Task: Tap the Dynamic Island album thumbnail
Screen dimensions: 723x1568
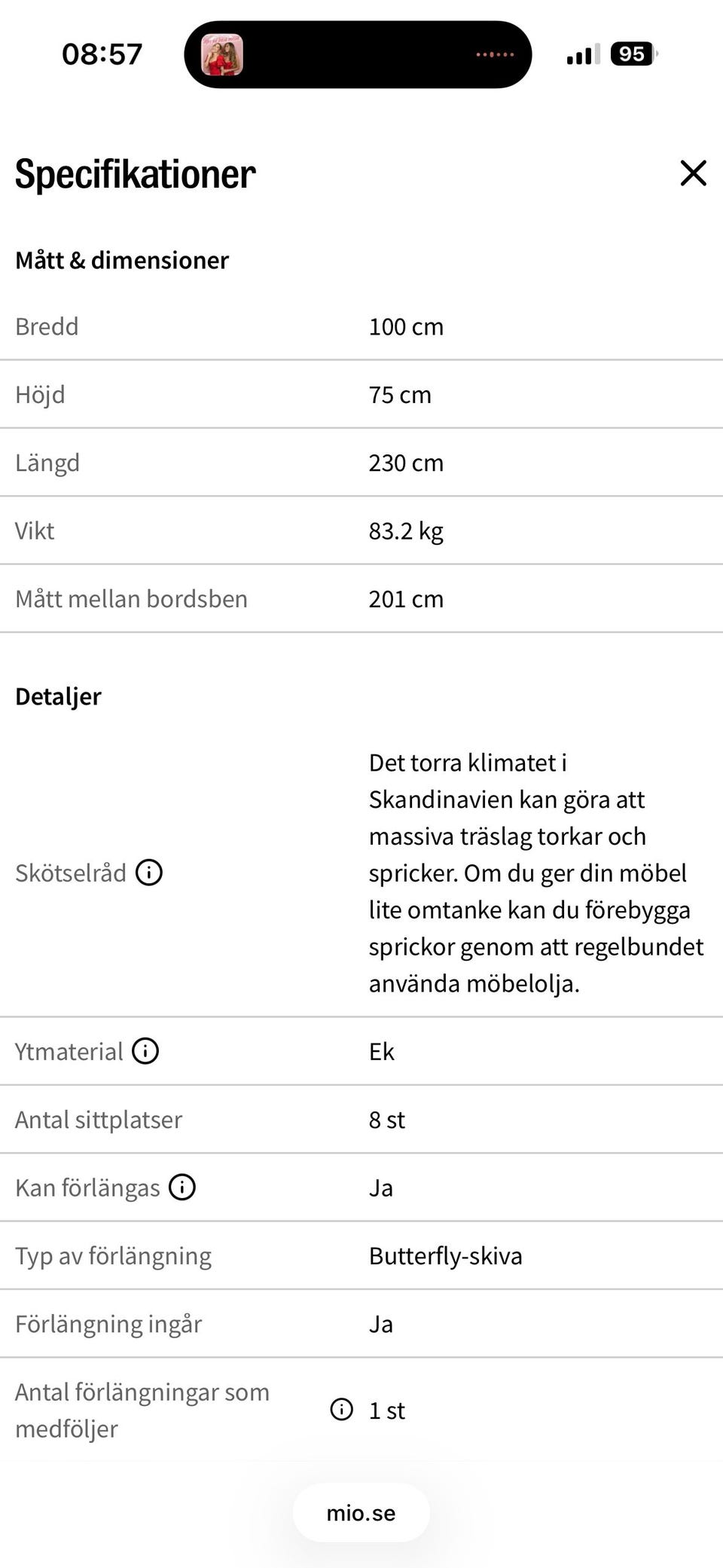Action: [x=222, y=54]
